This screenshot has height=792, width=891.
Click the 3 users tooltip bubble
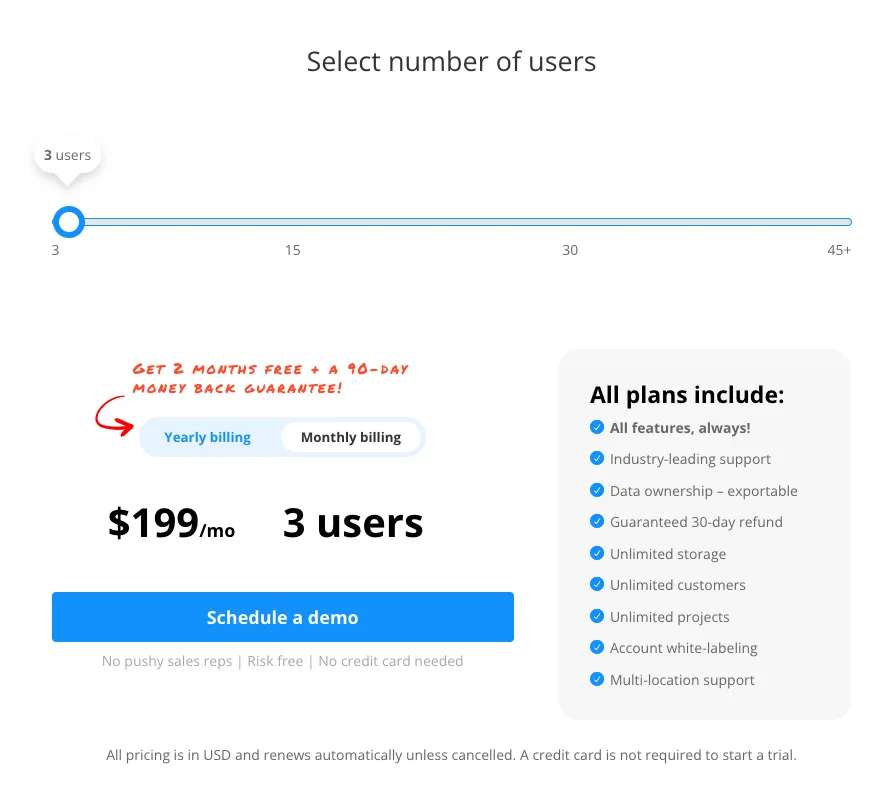[68, 156]
